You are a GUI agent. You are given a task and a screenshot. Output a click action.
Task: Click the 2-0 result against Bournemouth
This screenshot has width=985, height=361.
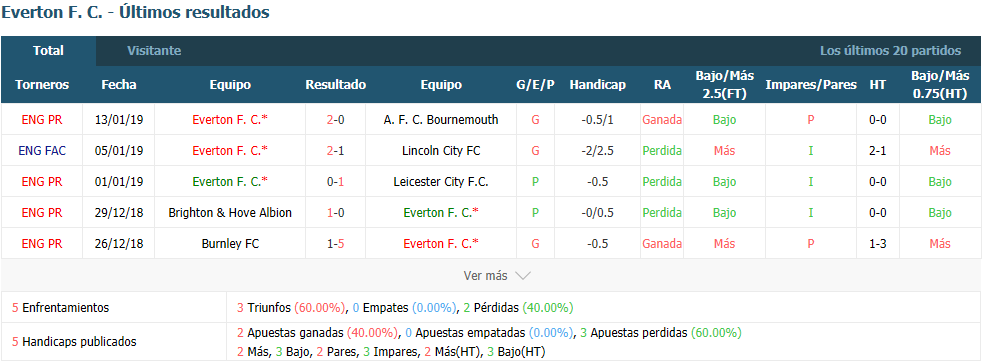click(x=335, y=119)
